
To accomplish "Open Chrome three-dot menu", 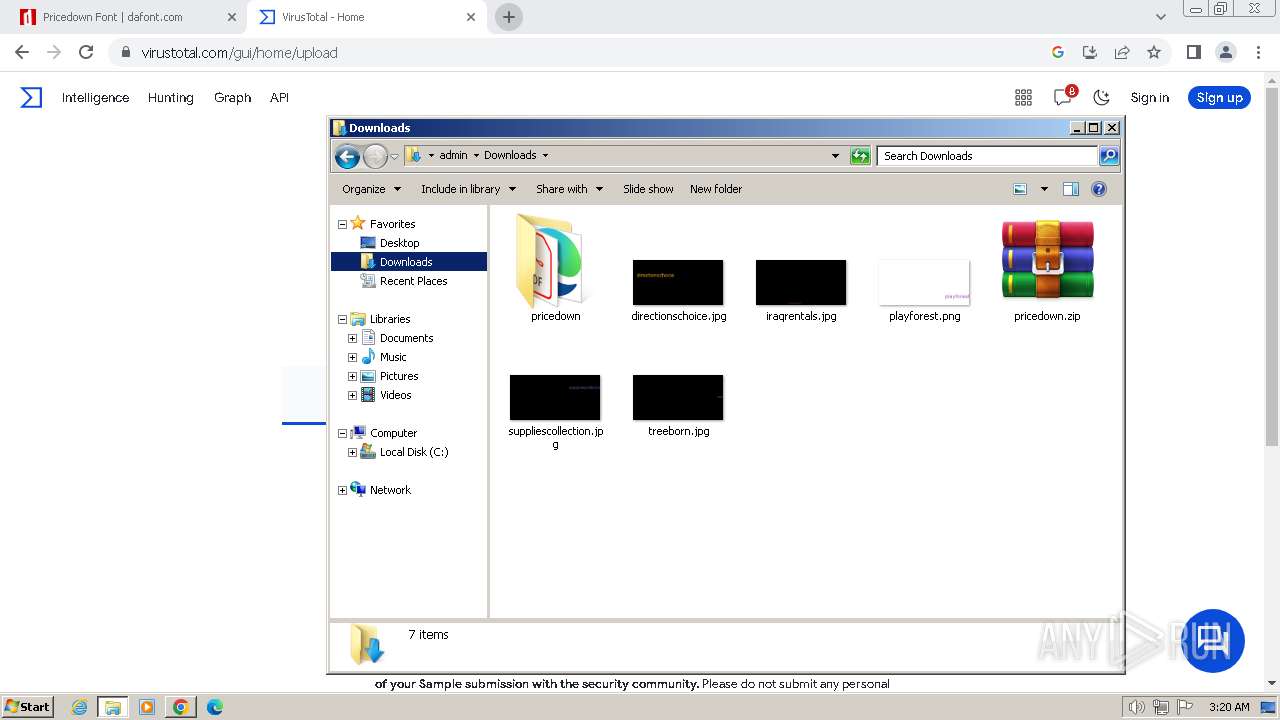I will tap(1256, 52).
